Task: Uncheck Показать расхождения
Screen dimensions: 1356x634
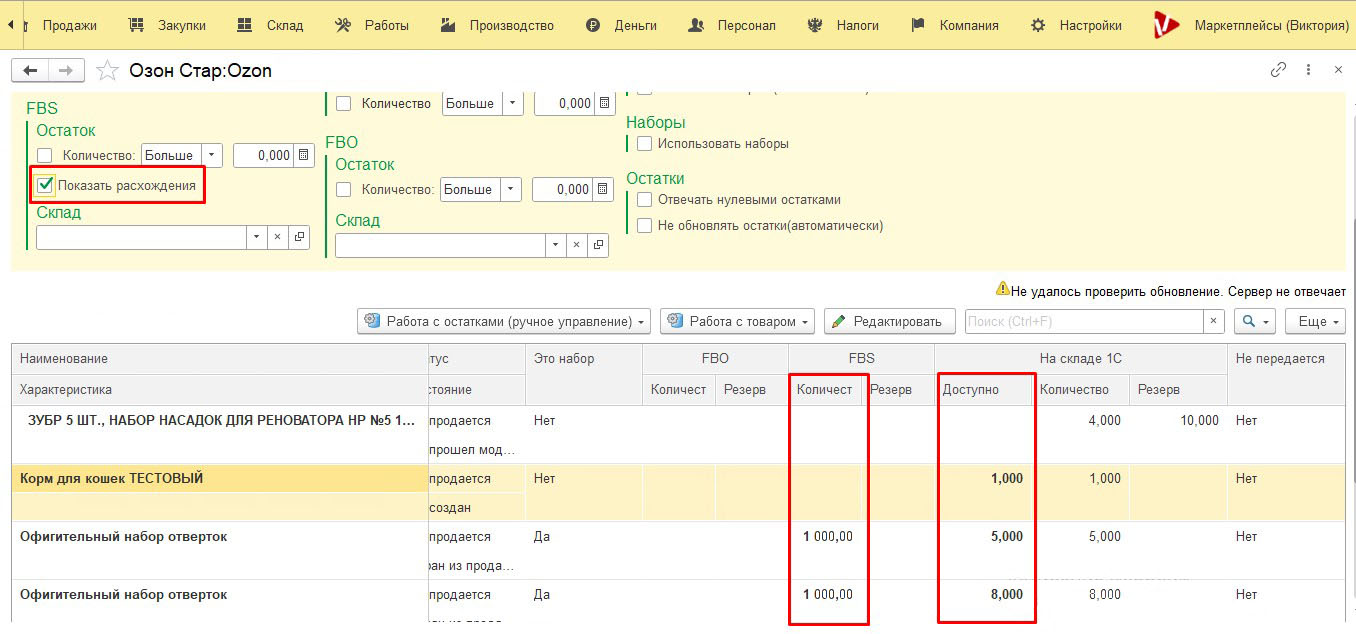Action: [x=45, y=184]
